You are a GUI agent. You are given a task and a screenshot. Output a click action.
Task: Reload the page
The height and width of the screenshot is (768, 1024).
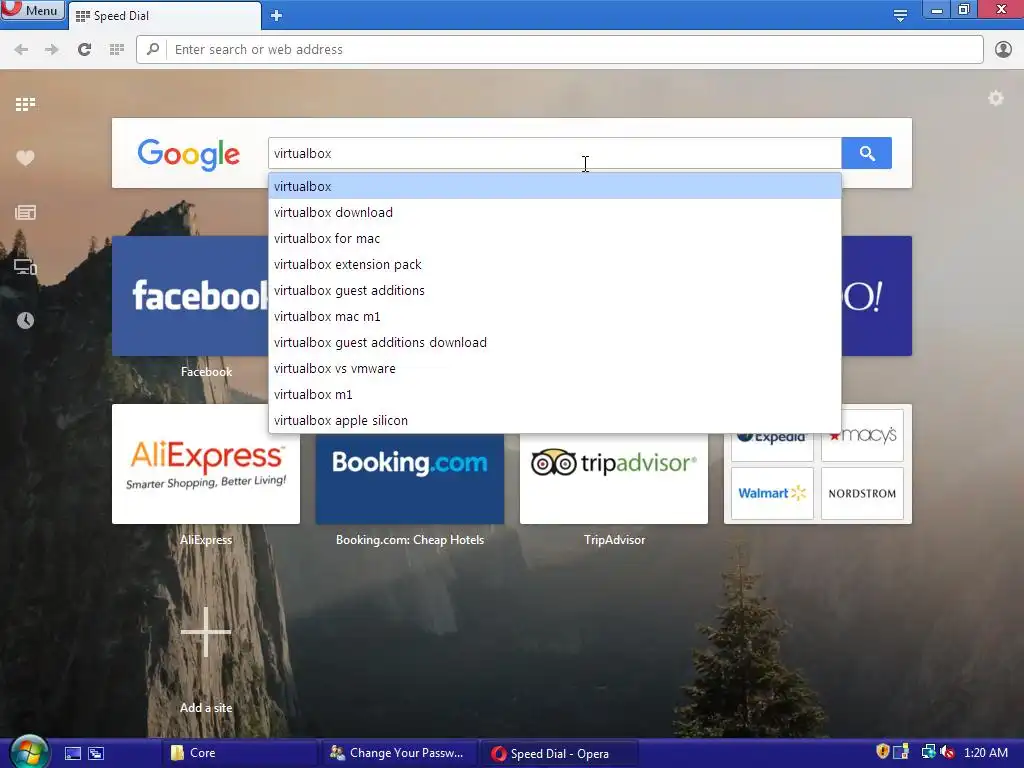pos(84,50)
